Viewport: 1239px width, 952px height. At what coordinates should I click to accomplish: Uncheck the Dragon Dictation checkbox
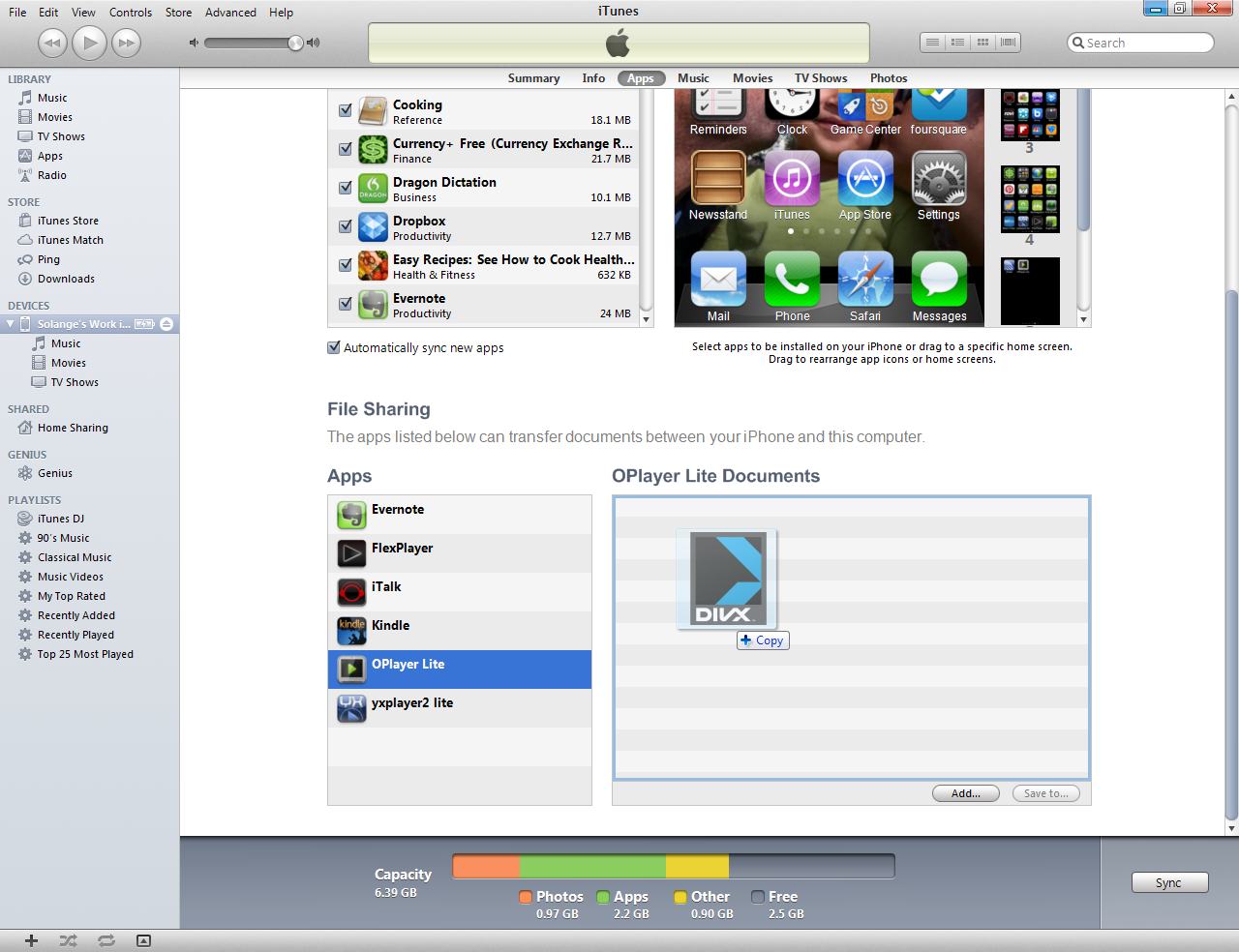pos(345,188)
